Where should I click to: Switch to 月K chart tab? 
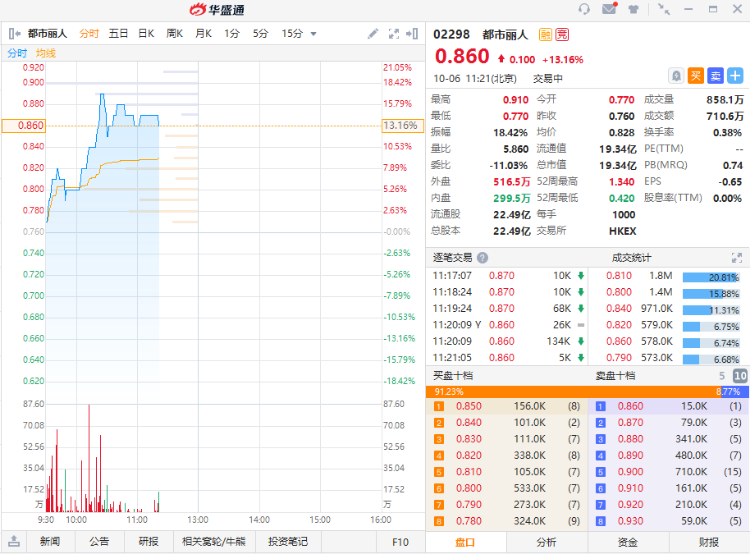click(203, 33)
